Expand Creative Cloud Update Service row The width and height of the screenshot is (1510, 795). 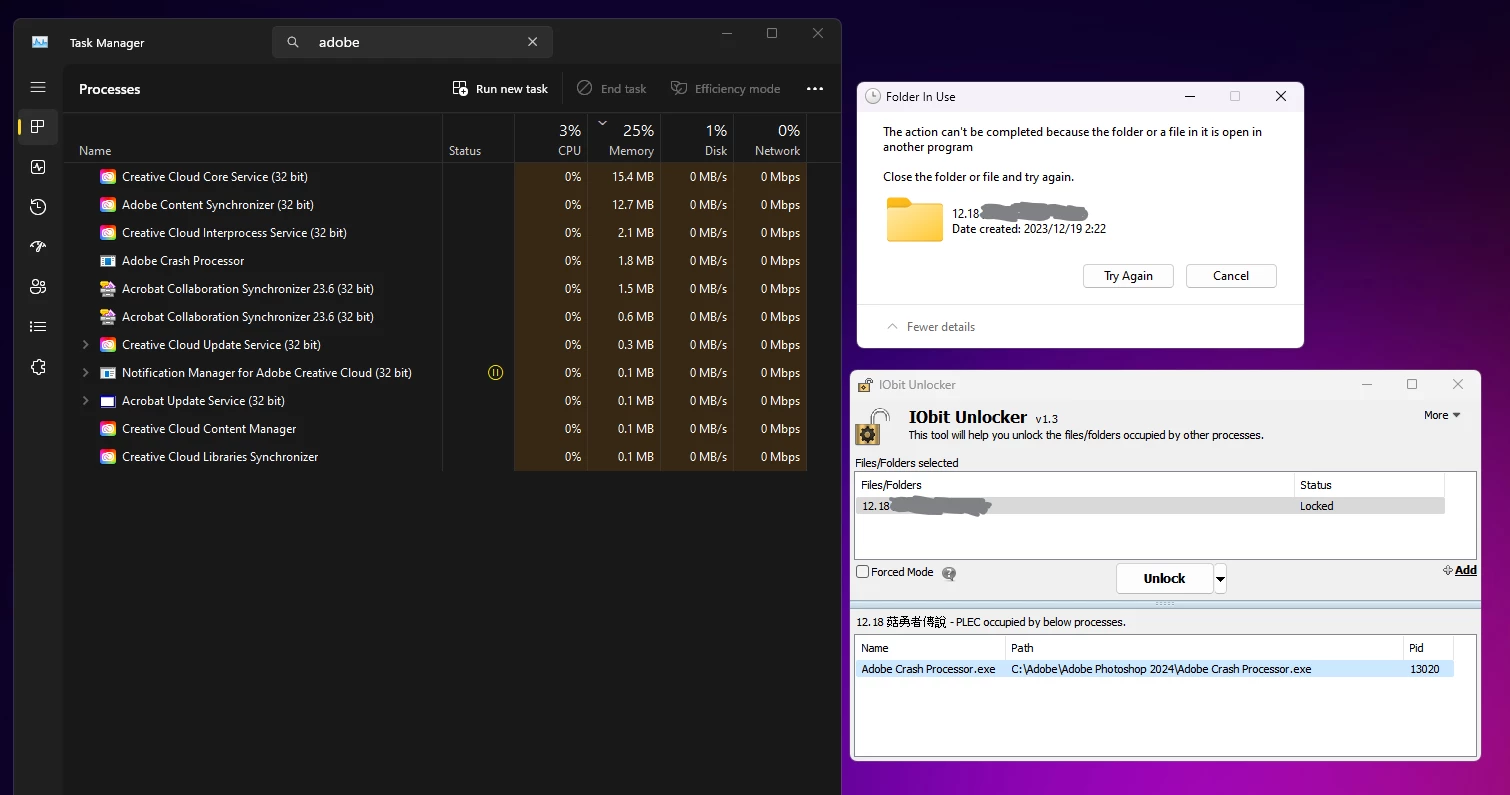(85, 345)
